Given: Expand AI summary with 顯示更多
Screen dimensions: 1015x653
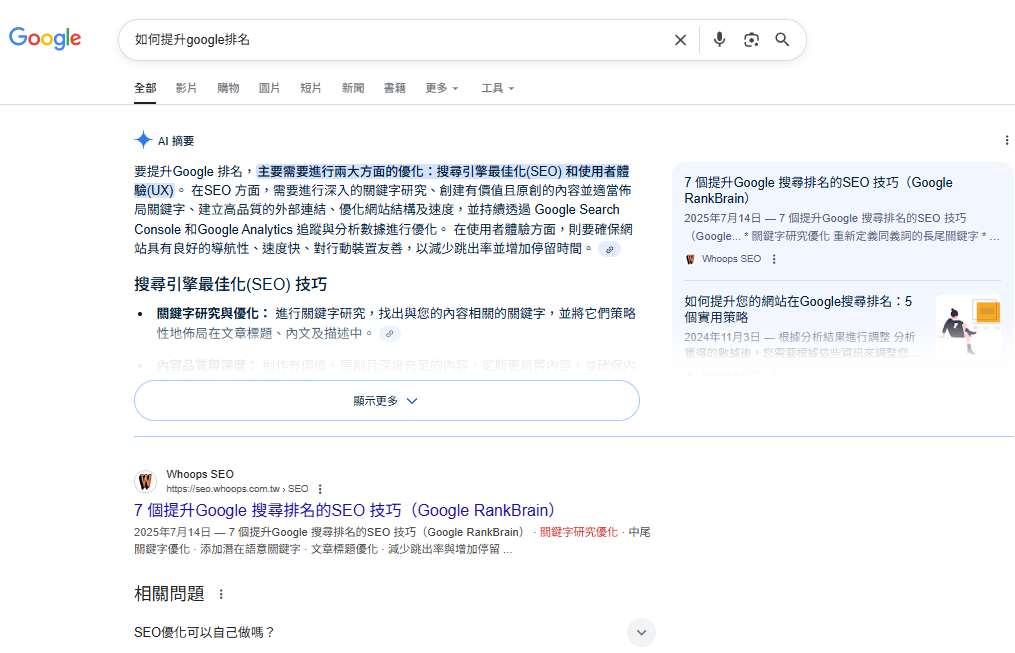Looking at the screenshot, I should point(386,400).
